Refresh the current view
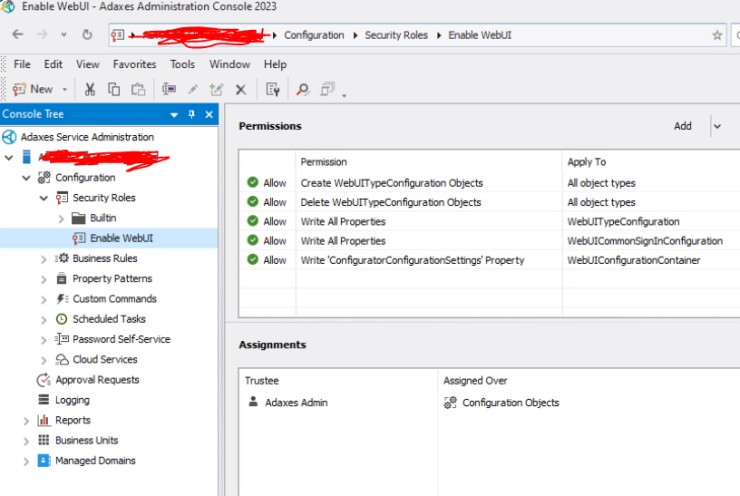740x496 pixels. click(87, 34)
